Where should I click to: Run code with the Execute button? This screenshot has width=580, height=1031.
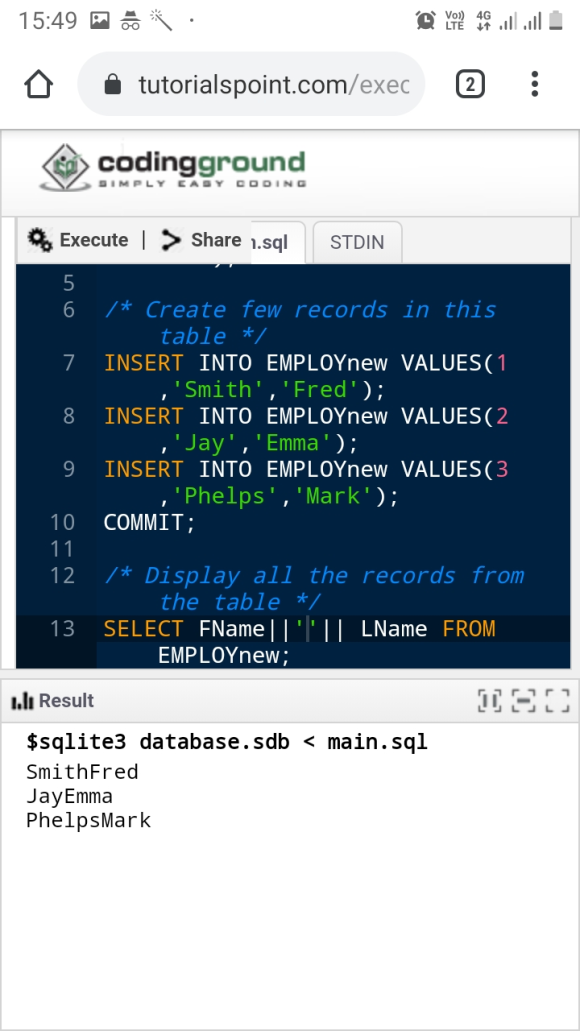pos(78,240)
